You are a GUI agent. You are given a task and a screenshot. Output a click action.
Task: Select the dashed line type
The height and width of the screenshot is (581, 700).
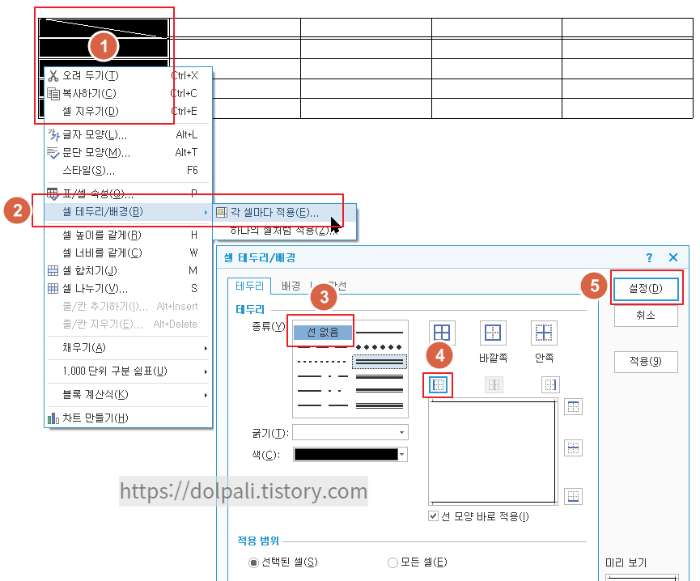(x=322, y=347)
